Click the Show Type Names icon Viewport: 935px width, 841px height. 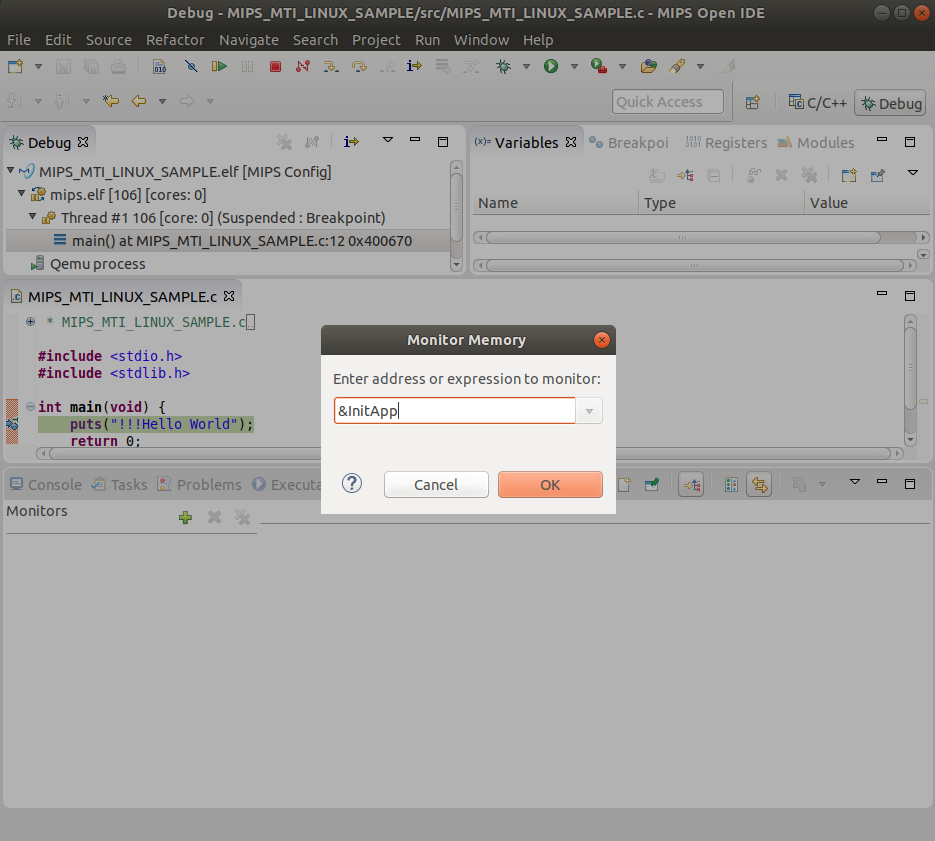(x=657, y=175)
